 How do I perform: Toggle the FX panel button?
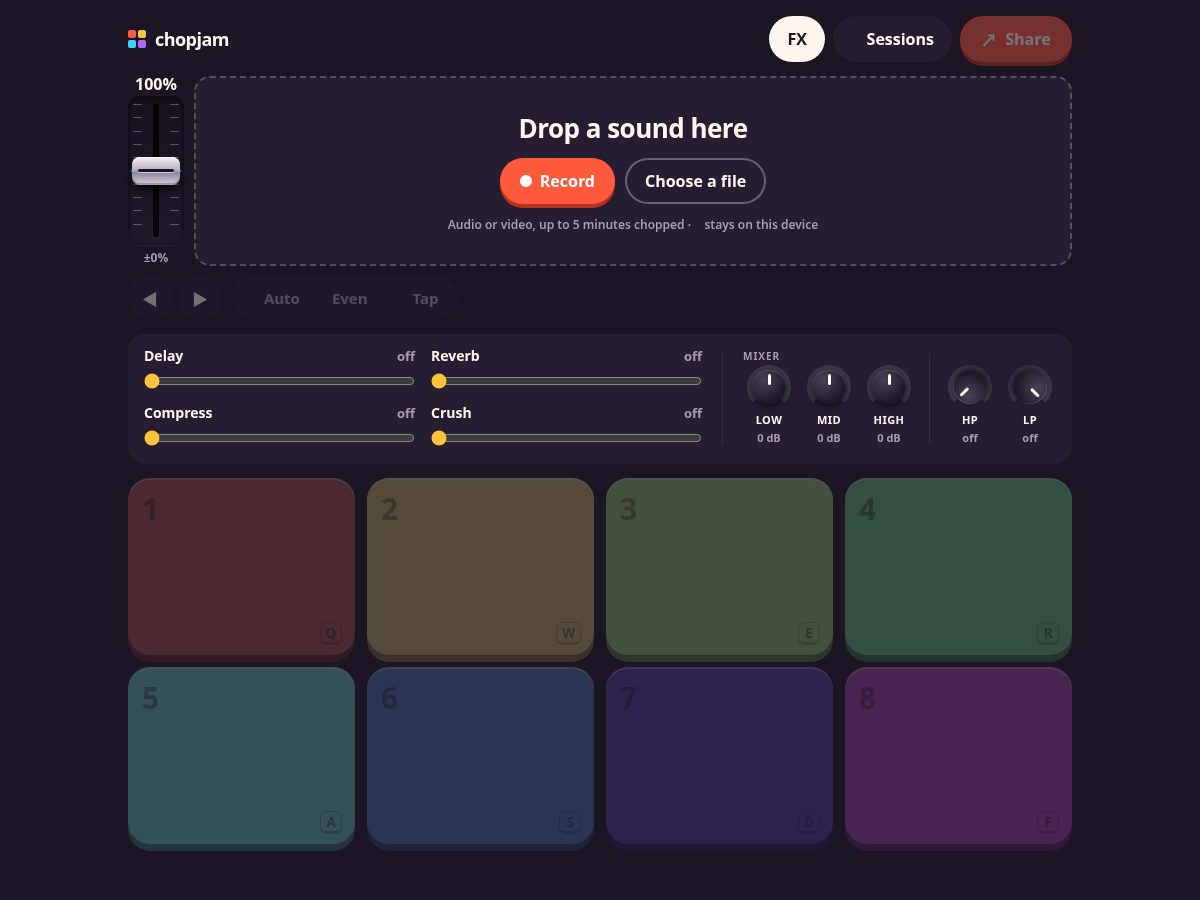pyautogui.click(x=797, y=39)
